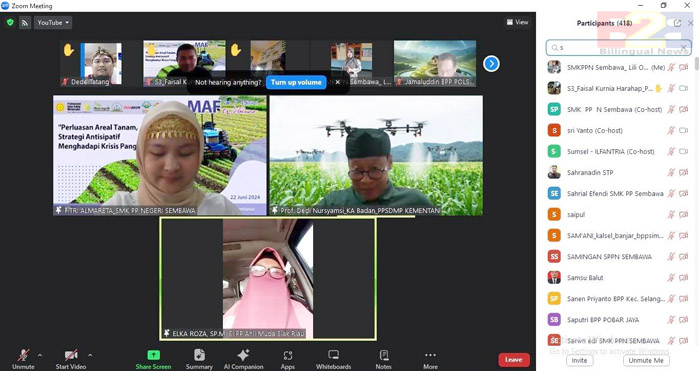The image size is (700, 371).
Task: Select saipul in the participant list
Action: click(618, 214)
